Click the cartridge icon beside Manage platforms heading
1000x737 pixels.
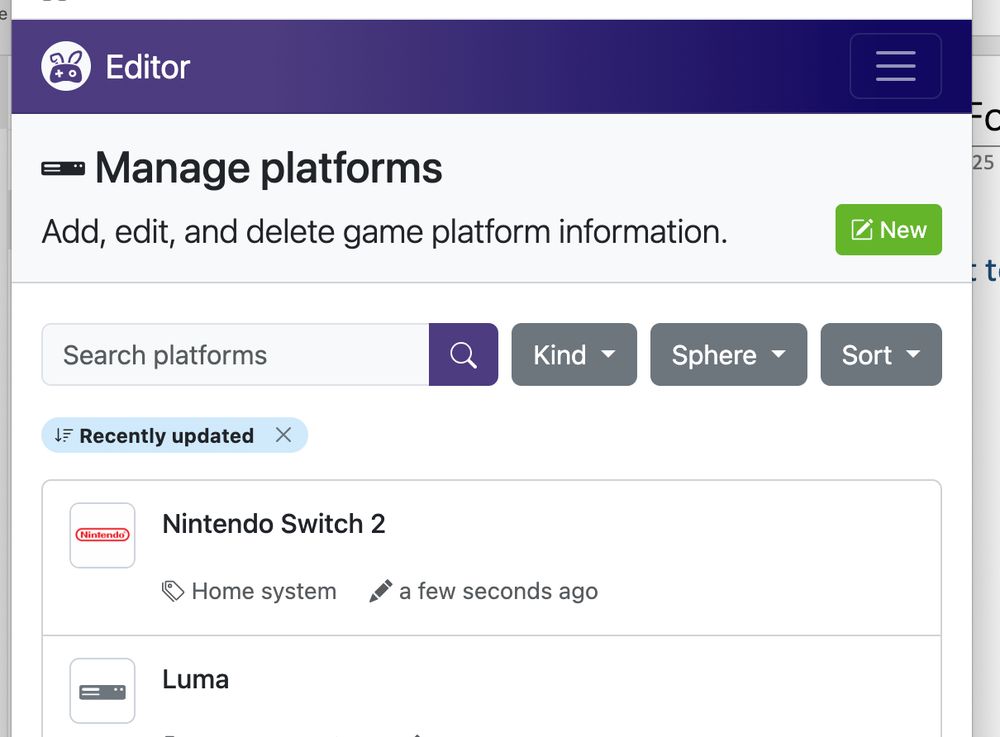pos(62,168)
